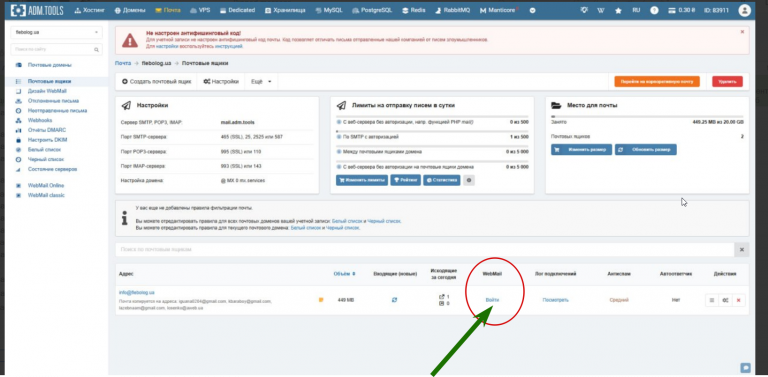Open the Хостинг menu
The width and height of the screenshot is (768, 377).
tap(90, 10)
